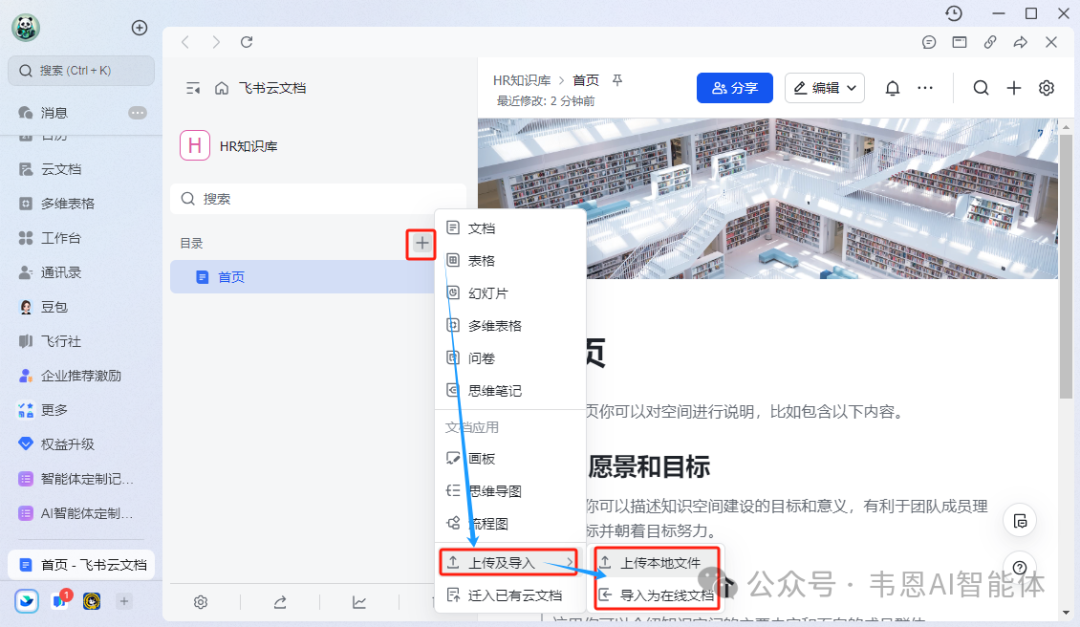Choose 上传本地文件 in the submenu
1080x627 pixels.
coord(656,563)
